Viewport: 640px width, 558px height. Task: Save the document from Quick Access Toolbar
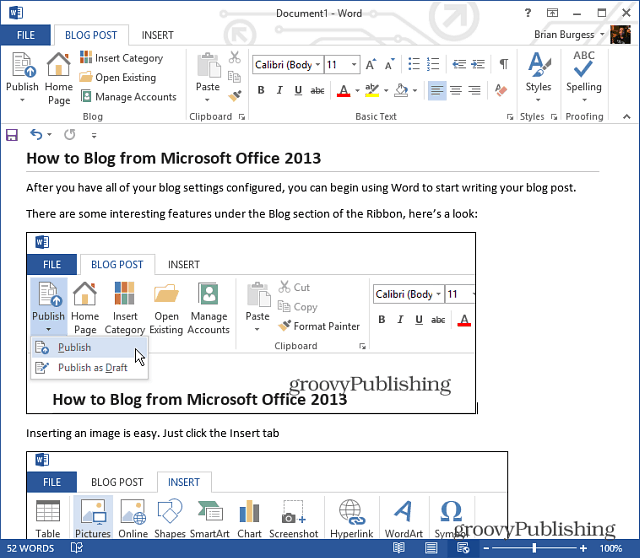(12, 135)
